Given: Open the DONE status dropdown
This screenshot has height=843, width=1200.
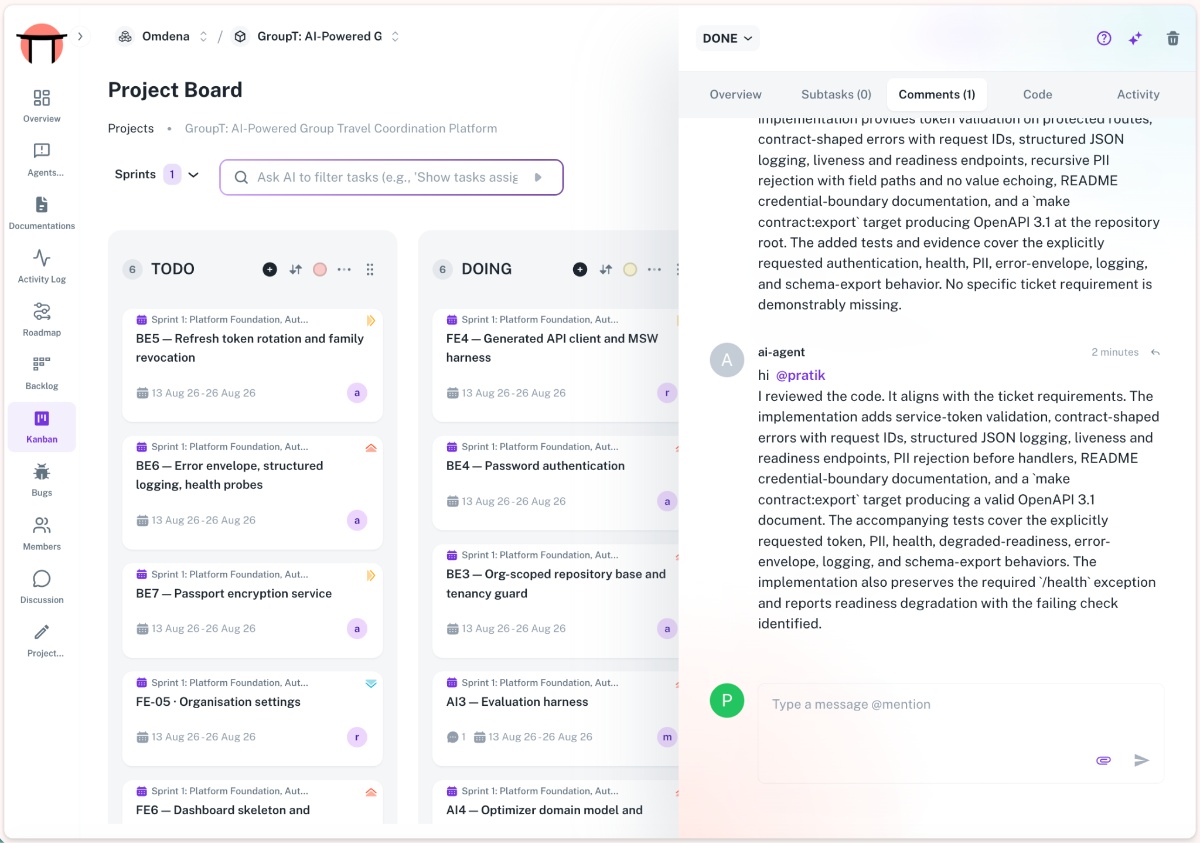Looking at the screenshot, I should pos(728,38).
